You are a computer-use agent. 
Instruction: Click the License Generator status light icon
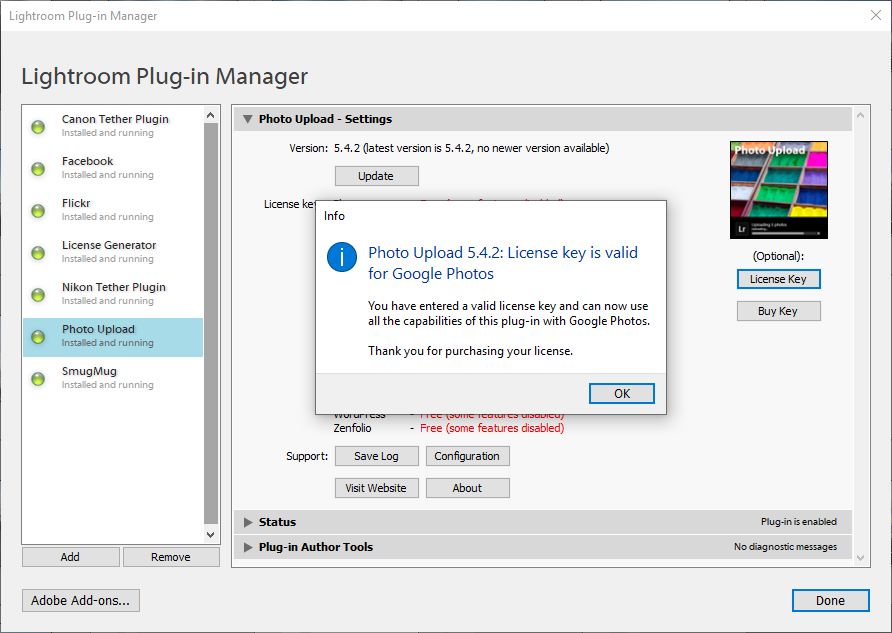(39, 253)
